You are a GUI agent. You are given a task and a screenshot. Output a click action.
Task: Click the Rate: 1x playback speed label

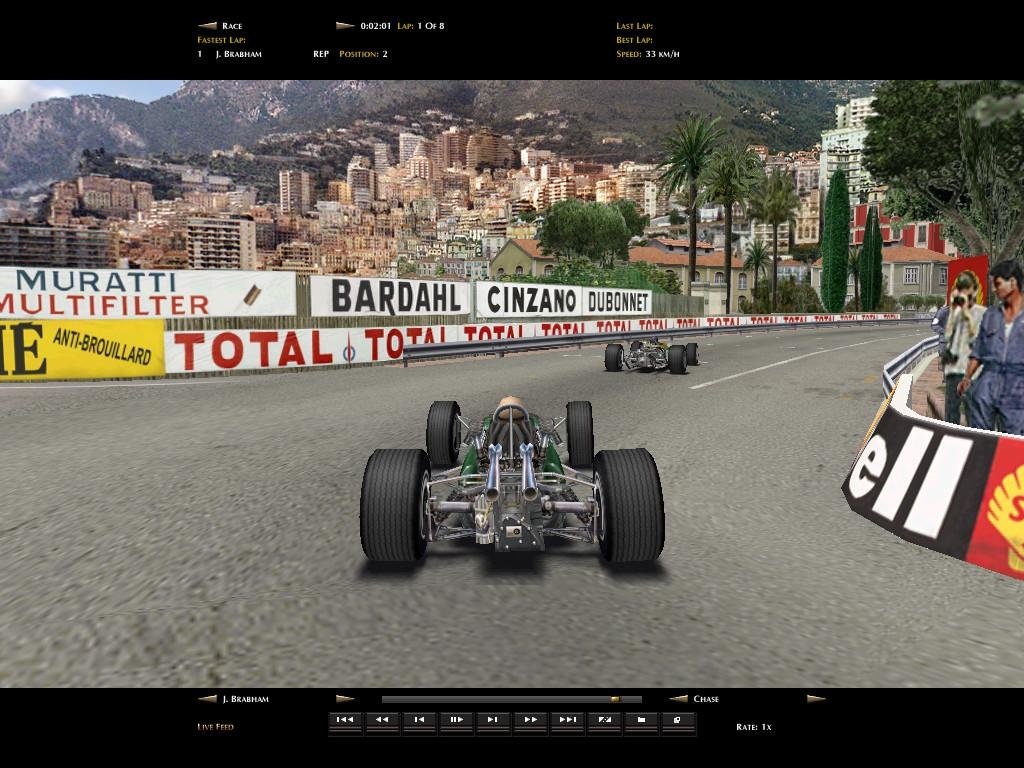click(754, 727)
